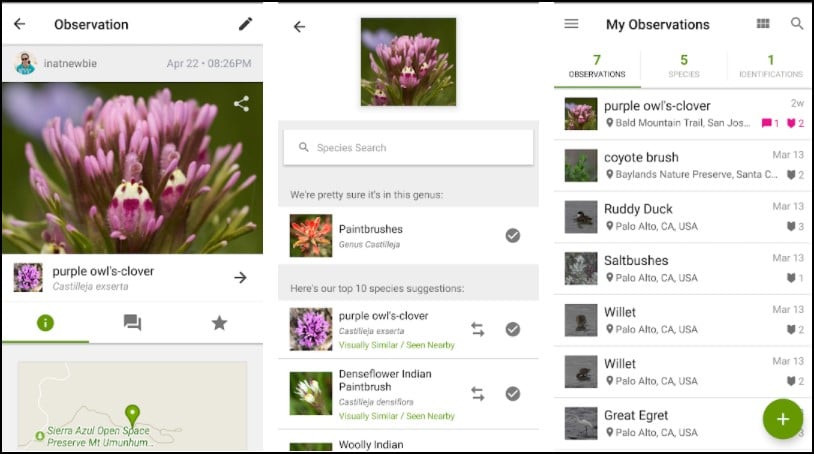Confirm Paintbrushes genus checkmark

512,236
